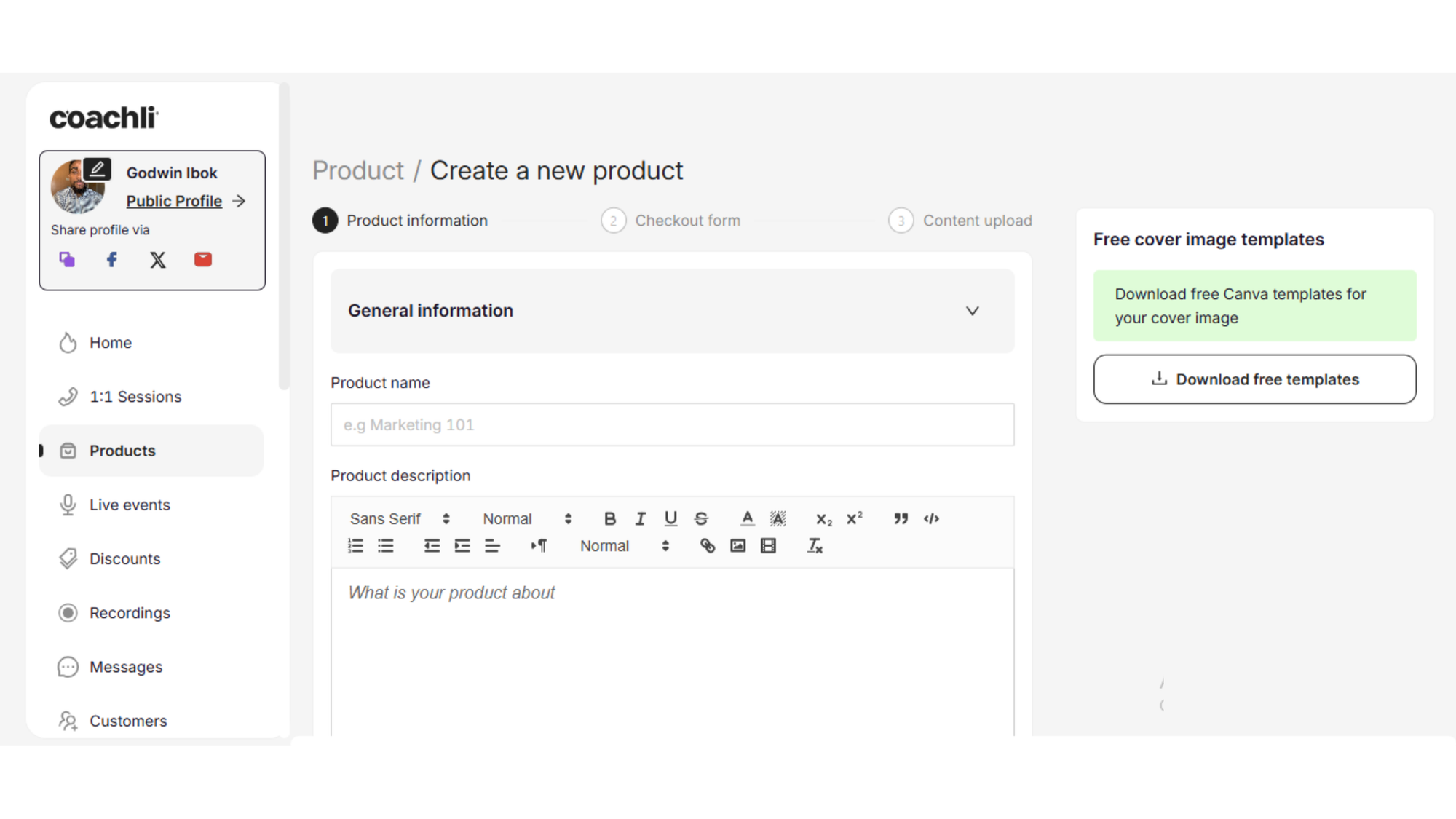The width and height of the screenshot is (1456, 819).
Task: Go to Live events in sidebar
Action: 130,505
